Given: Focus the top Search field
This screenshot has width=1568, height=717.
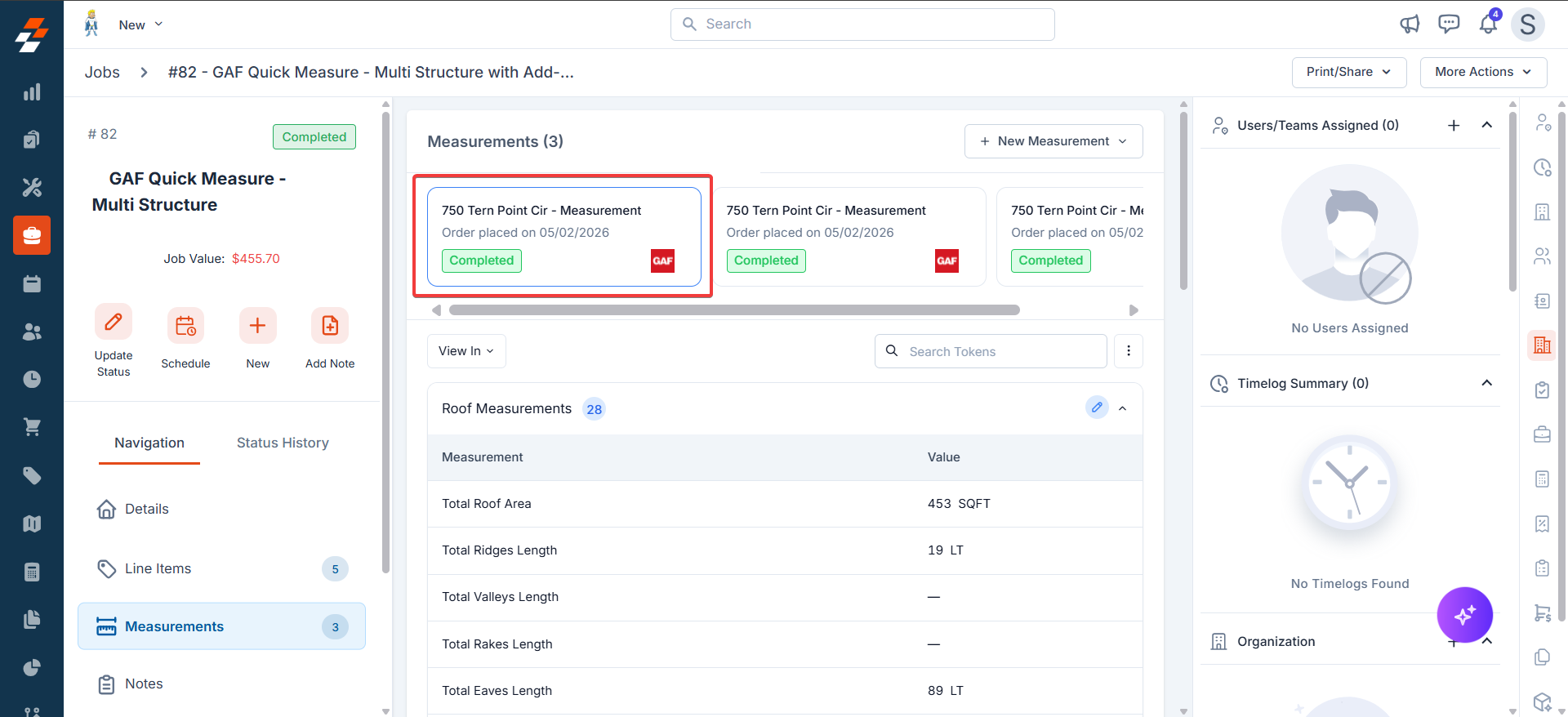Looking at the screenshot, I should click(x=862, y=24).
